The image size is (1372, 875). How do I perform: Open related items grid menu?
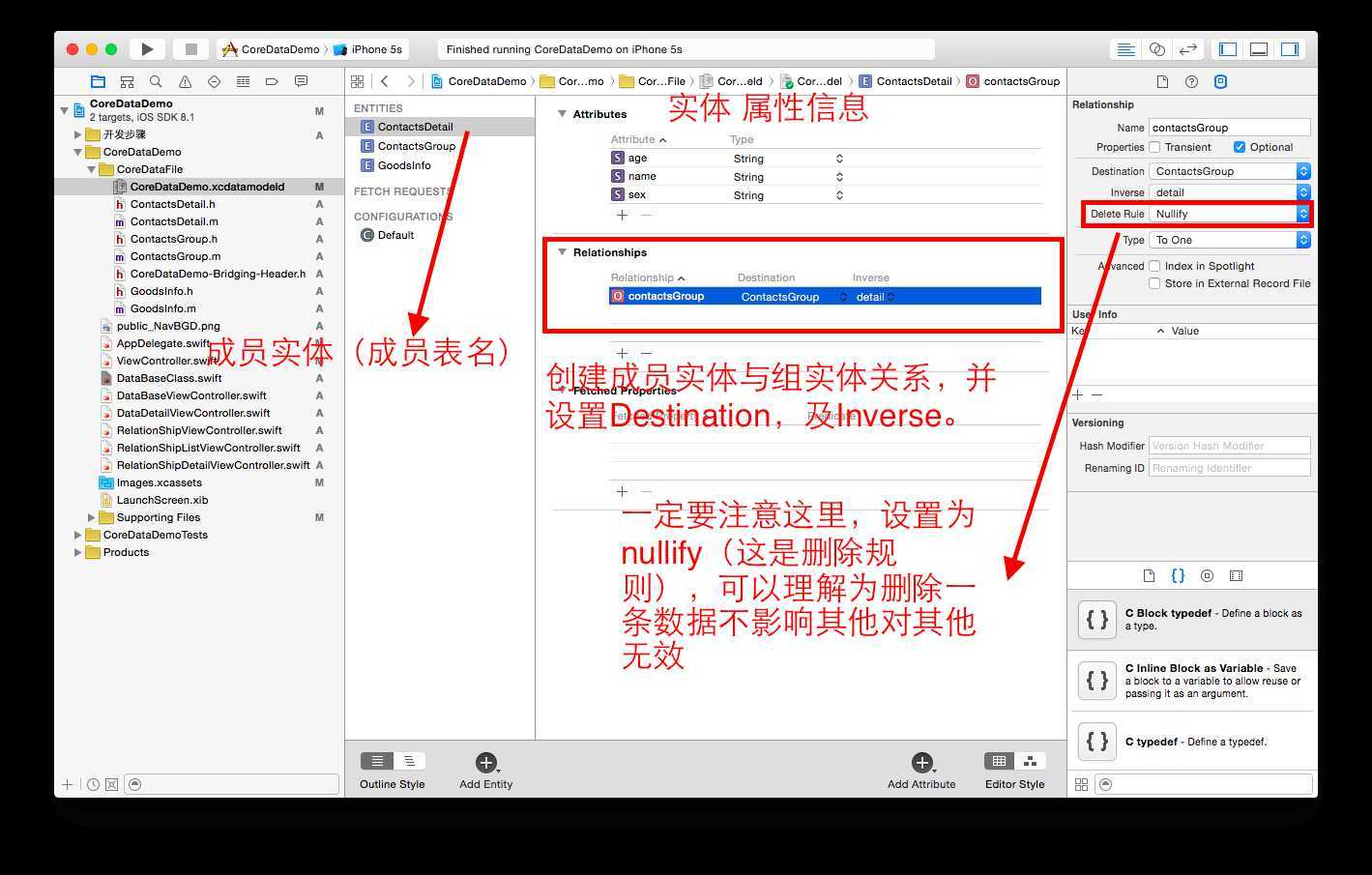tap(357, 81)
